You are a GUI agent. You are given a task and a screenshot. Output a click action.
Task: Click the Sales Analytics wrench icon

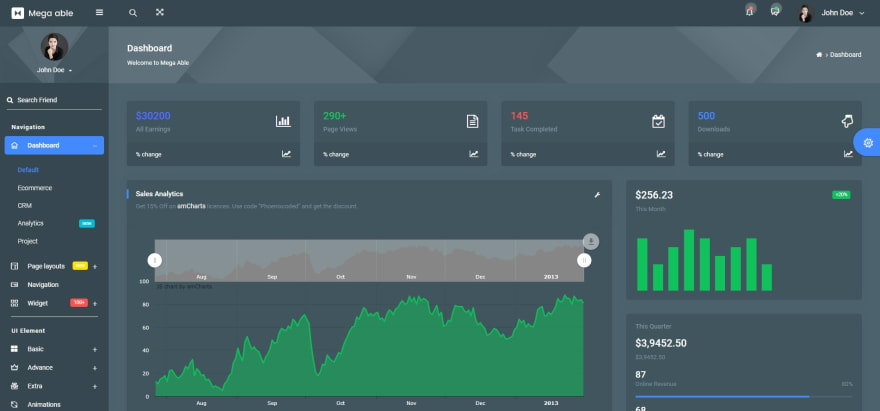pos(597,195)
